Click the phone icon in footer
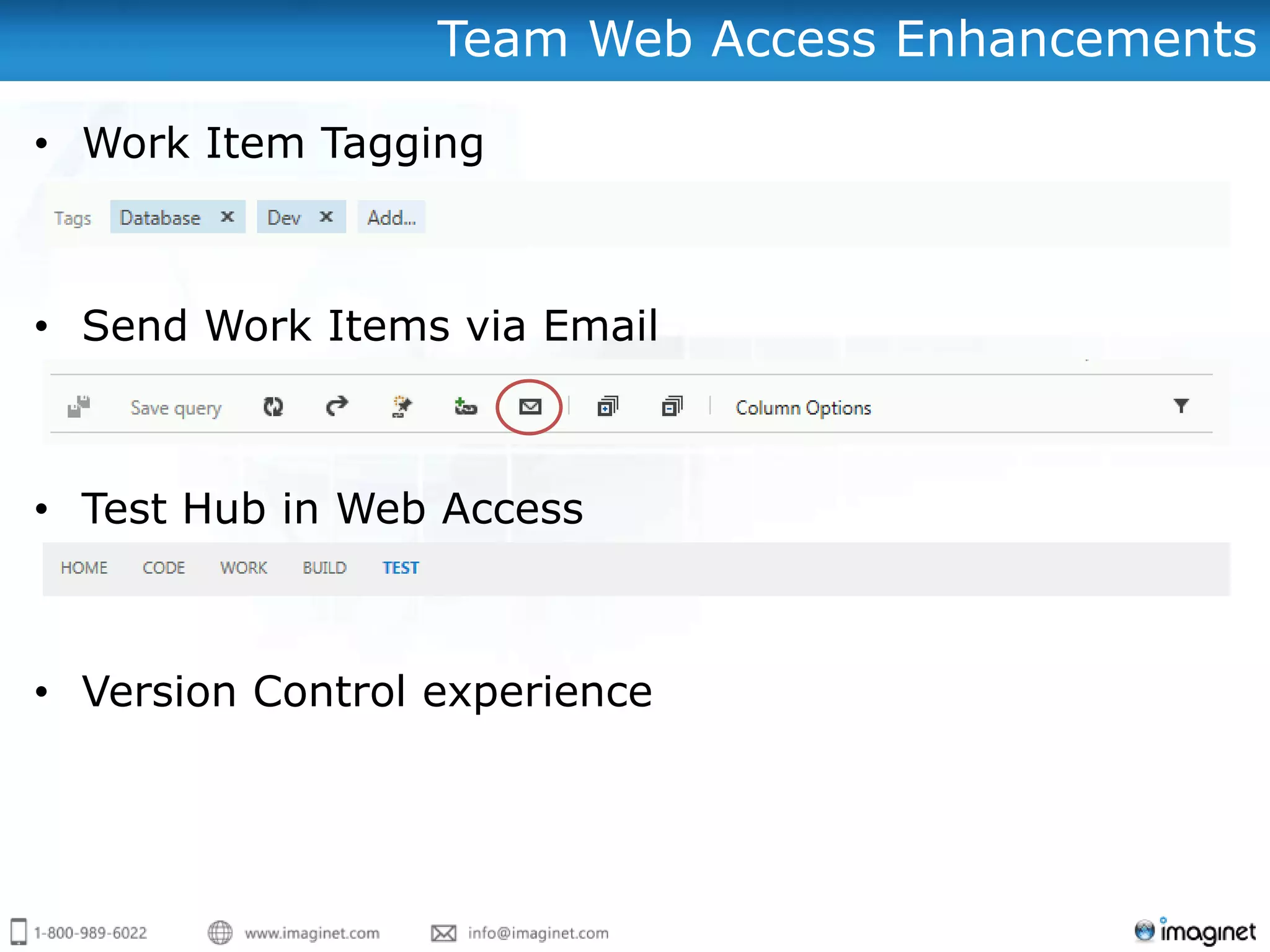Screen dimensions: 1270x952 (19, 932)
